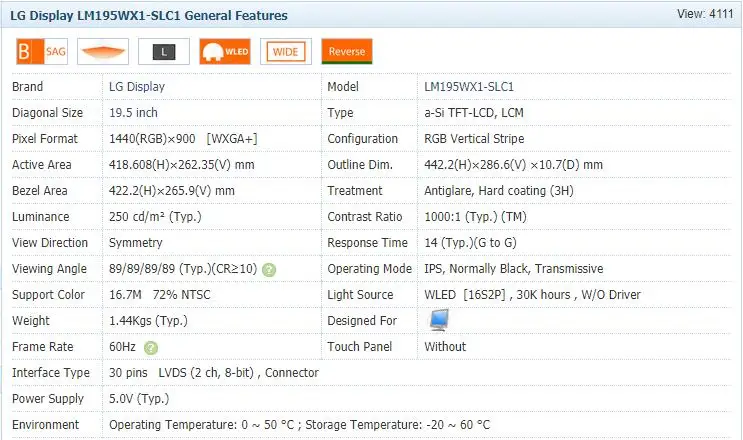Click the '418.608(H)×262.35(V) mm' active area value

tap(181, 165)
